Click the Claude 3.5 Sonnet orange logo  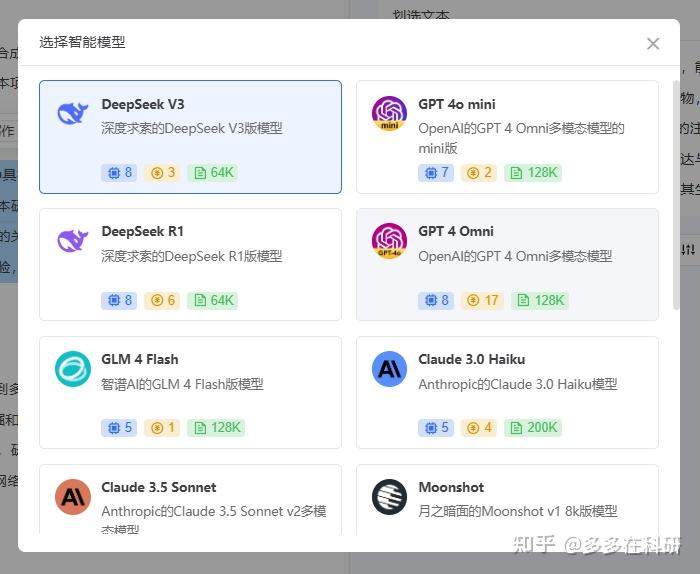click(x=72, y=496)
